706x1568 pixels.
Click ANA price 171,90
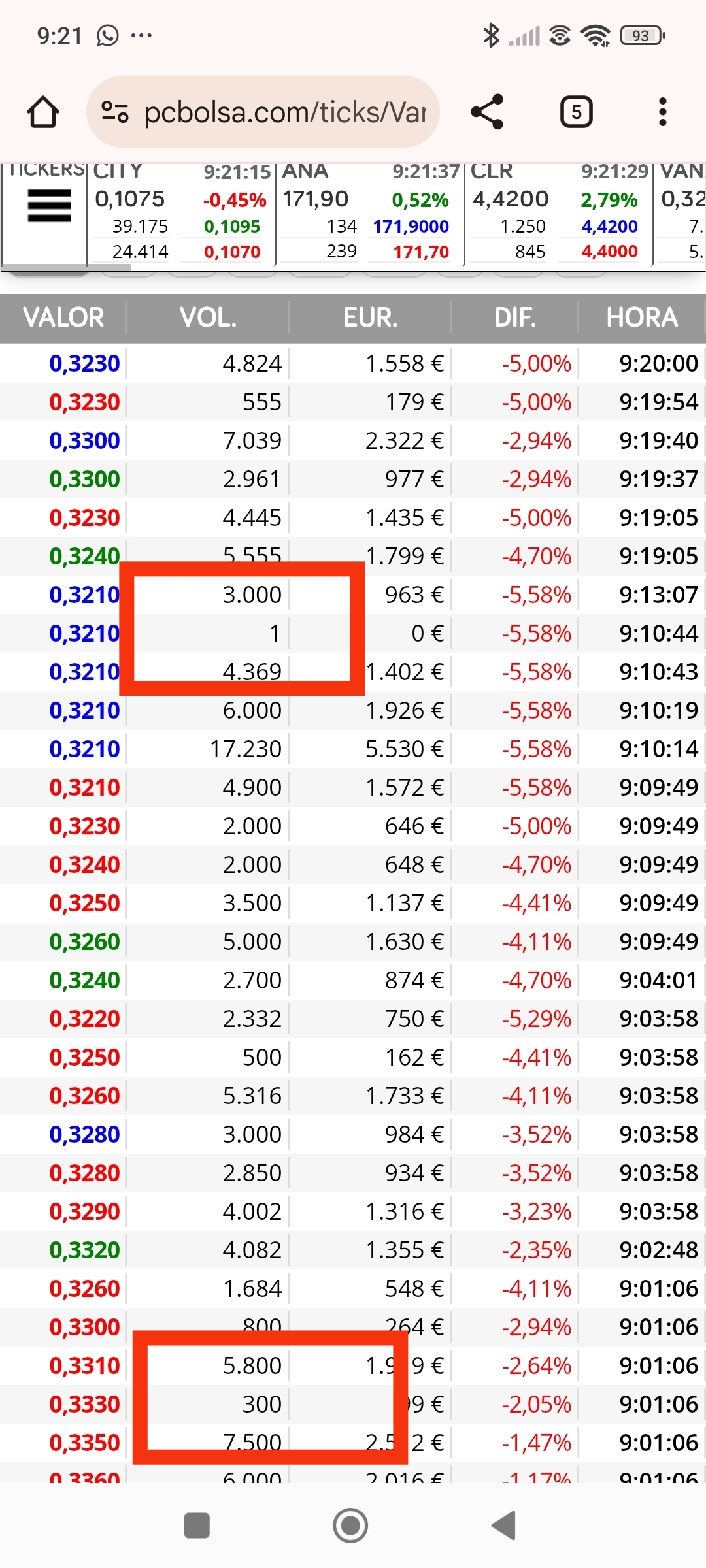[316, 199]
